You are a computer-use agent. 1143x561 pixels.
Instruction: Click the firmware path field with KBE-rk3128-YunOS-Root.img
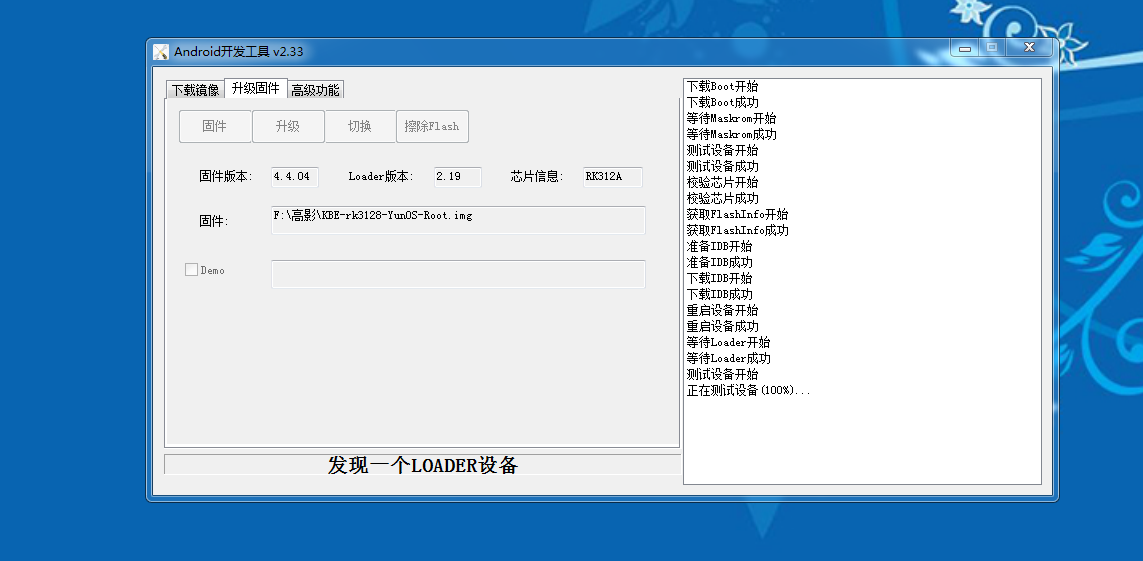(458, 220)
